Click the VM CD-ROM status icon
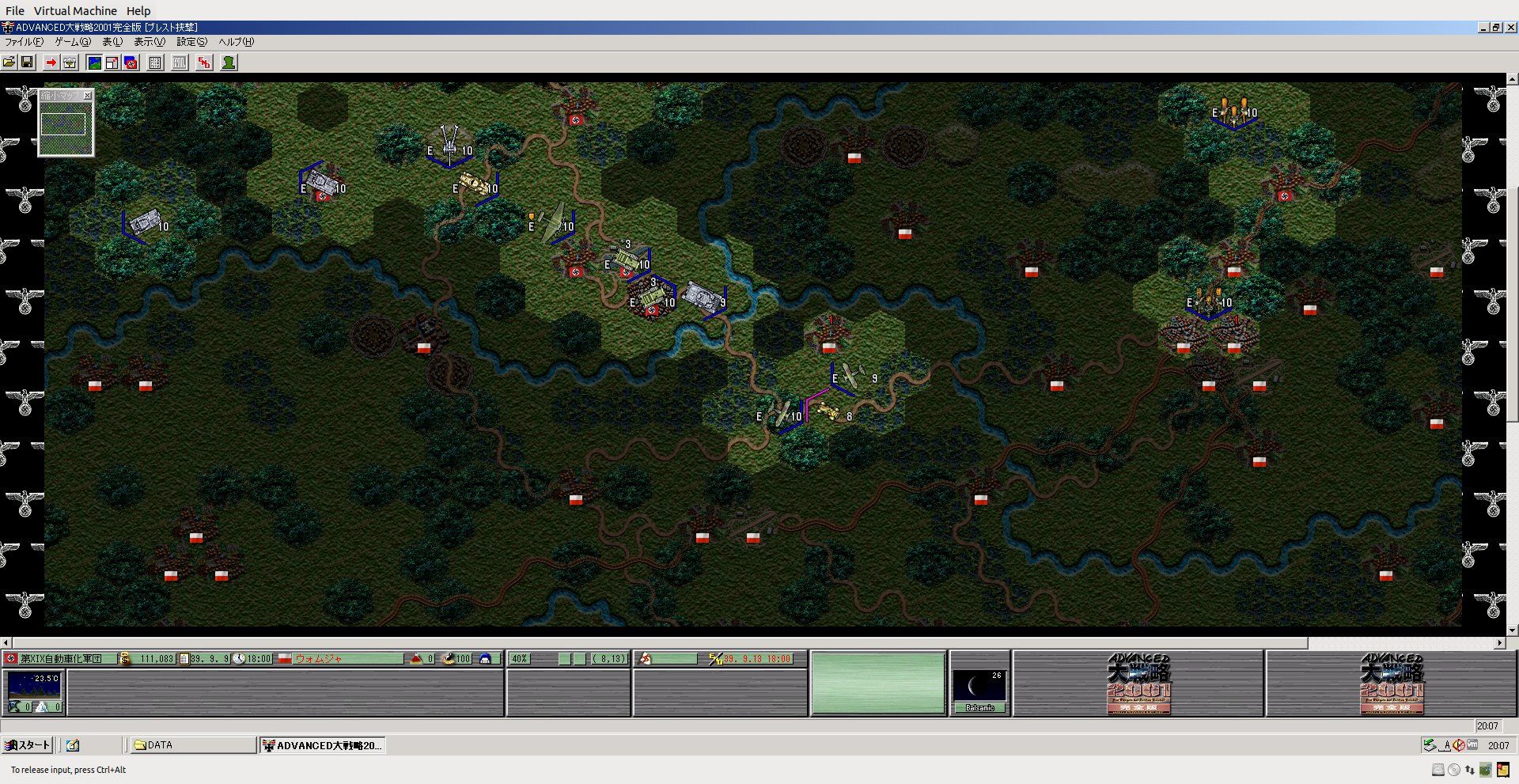Viewport: 1519px width, 784px height. click(1454, 770)
